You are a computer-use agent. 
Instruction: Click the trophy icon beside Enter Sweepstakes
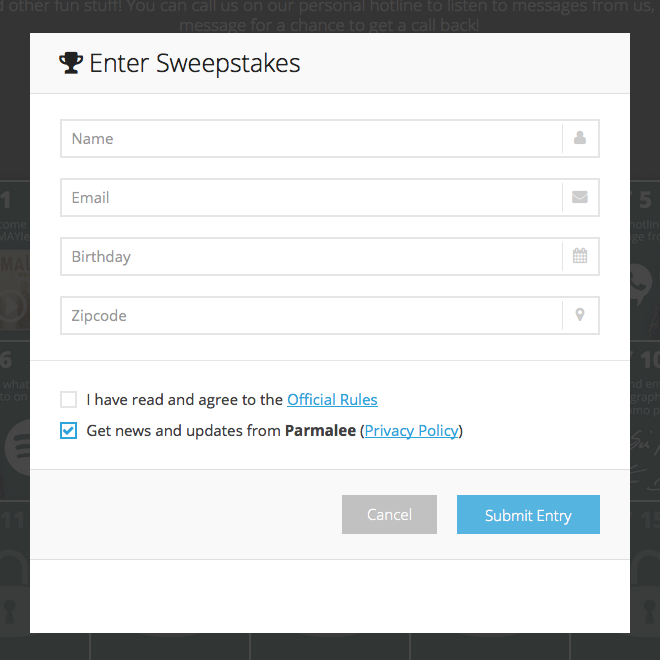71,63
